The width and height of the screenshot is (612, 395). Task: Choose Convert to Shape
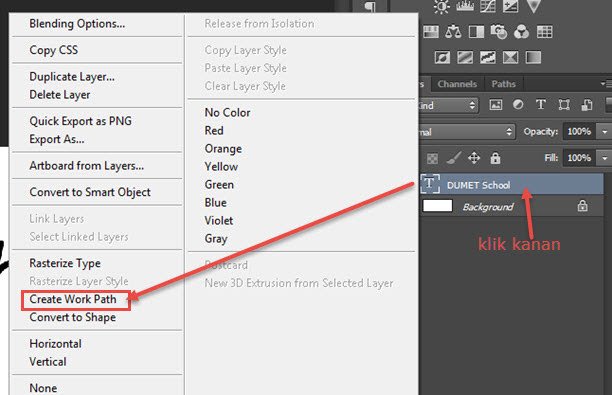point(73,317)
